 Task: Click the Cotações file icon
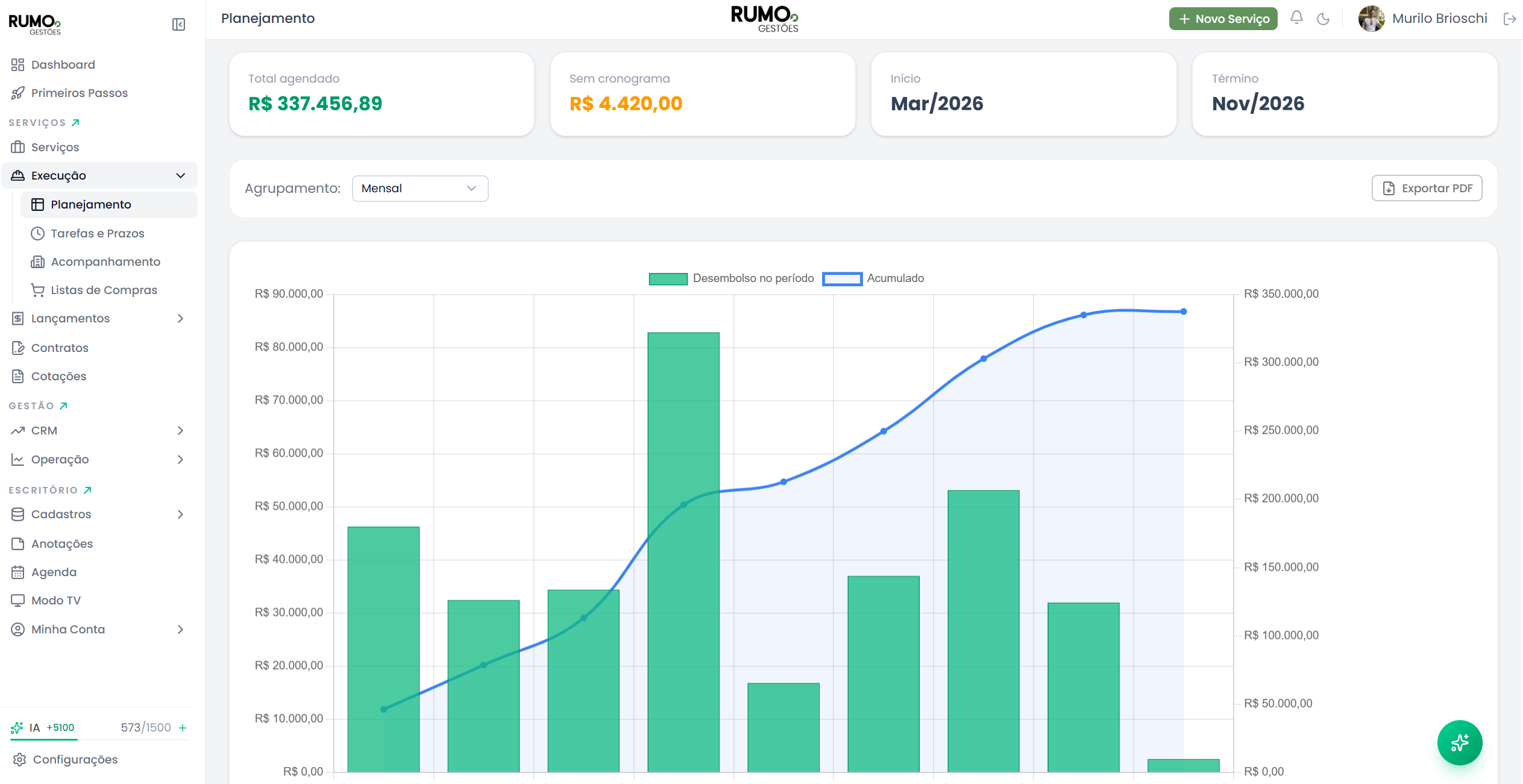(18, 376)
